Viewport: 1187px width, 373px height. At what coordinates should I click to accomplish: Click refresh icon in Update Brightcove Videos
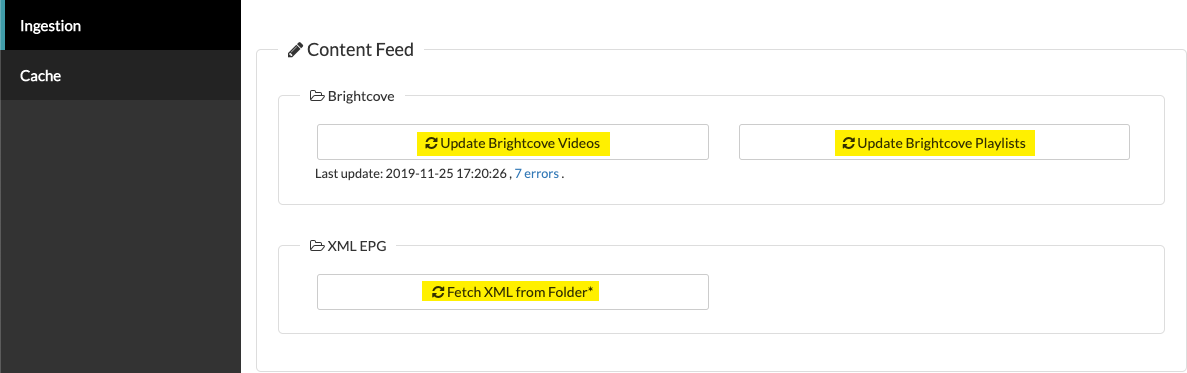pos(431,142)
